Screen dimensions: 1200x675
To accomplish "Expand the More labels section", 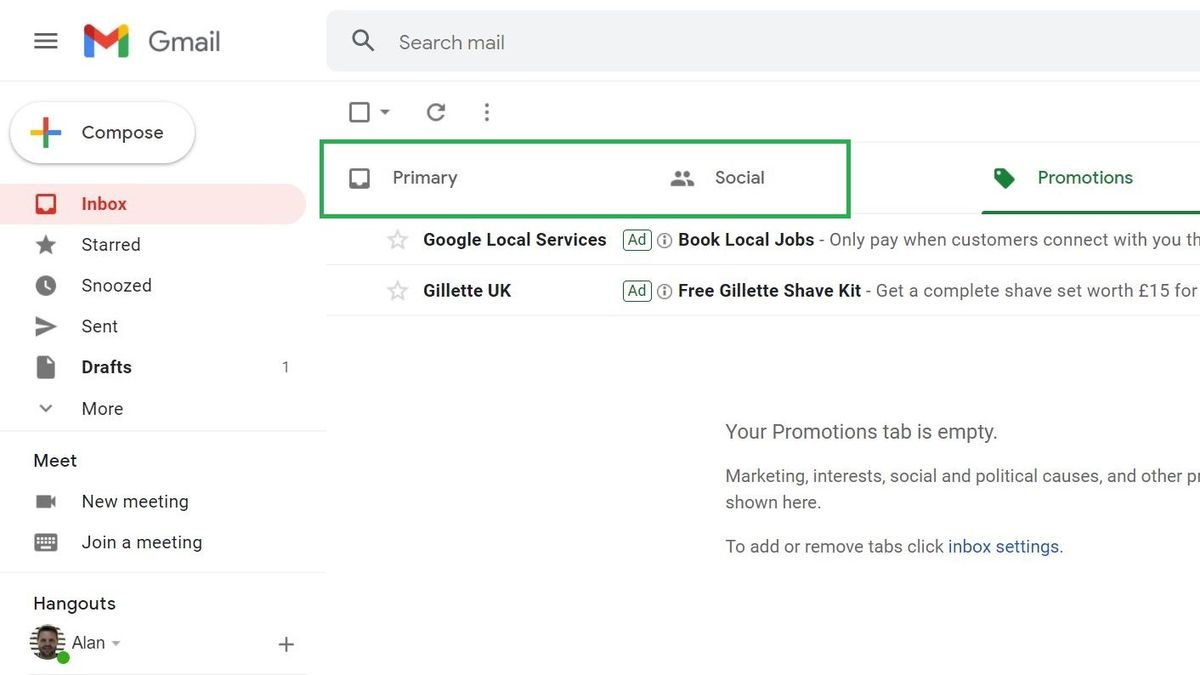I will 102,408.
